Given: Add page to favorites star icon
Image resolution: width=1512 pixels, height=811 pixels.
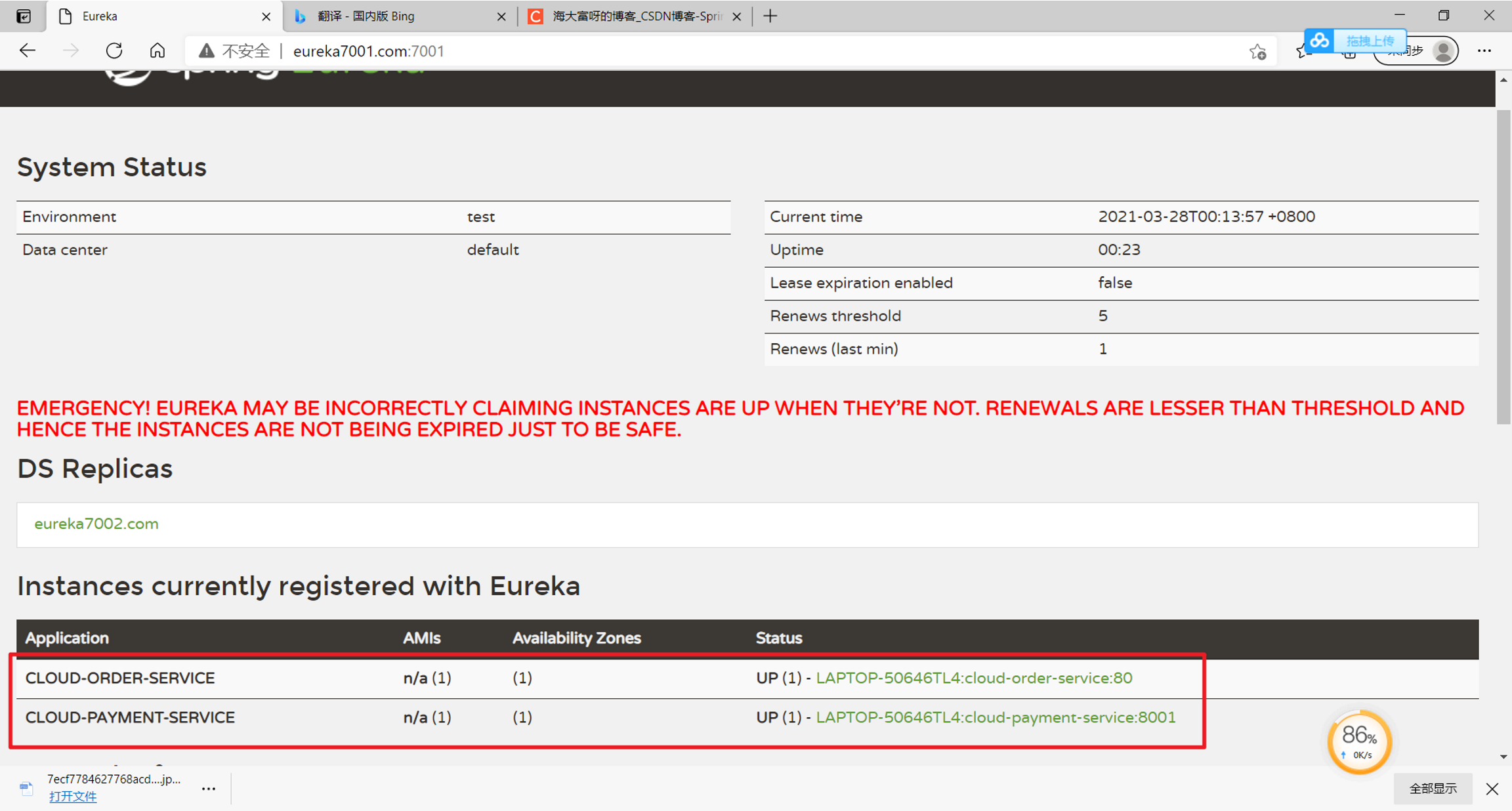Looking at the screenshot, I should point(1257,51).
